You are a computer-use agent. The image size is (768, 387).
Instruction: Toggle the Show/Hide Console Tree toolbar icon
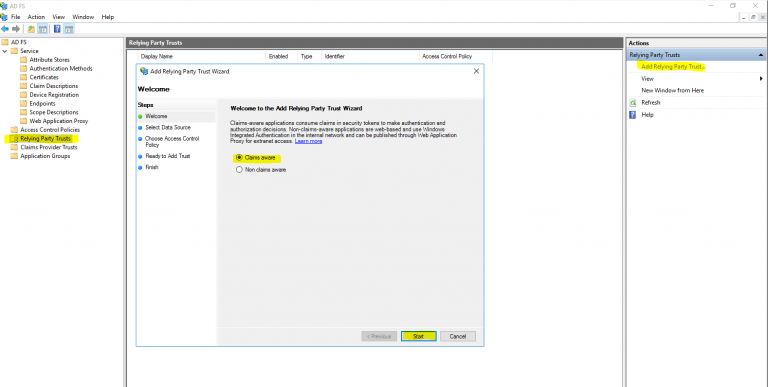pyautogui.click(x=43, y=29)
